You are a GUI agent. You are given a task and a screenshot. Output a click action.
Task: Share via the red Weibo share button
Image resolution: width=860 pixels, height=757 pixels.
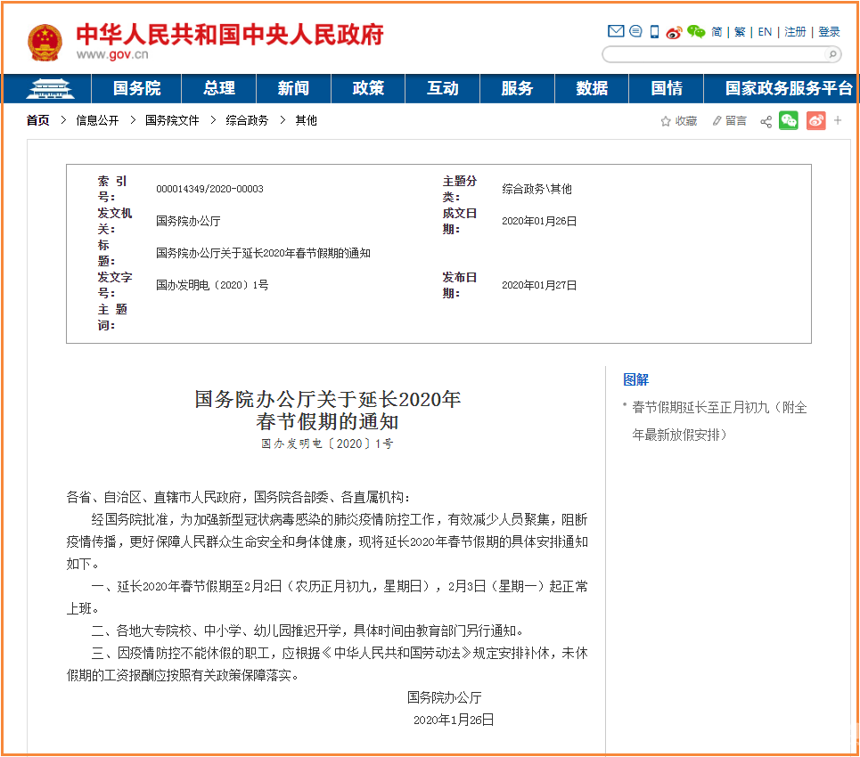tap(816, 121)
